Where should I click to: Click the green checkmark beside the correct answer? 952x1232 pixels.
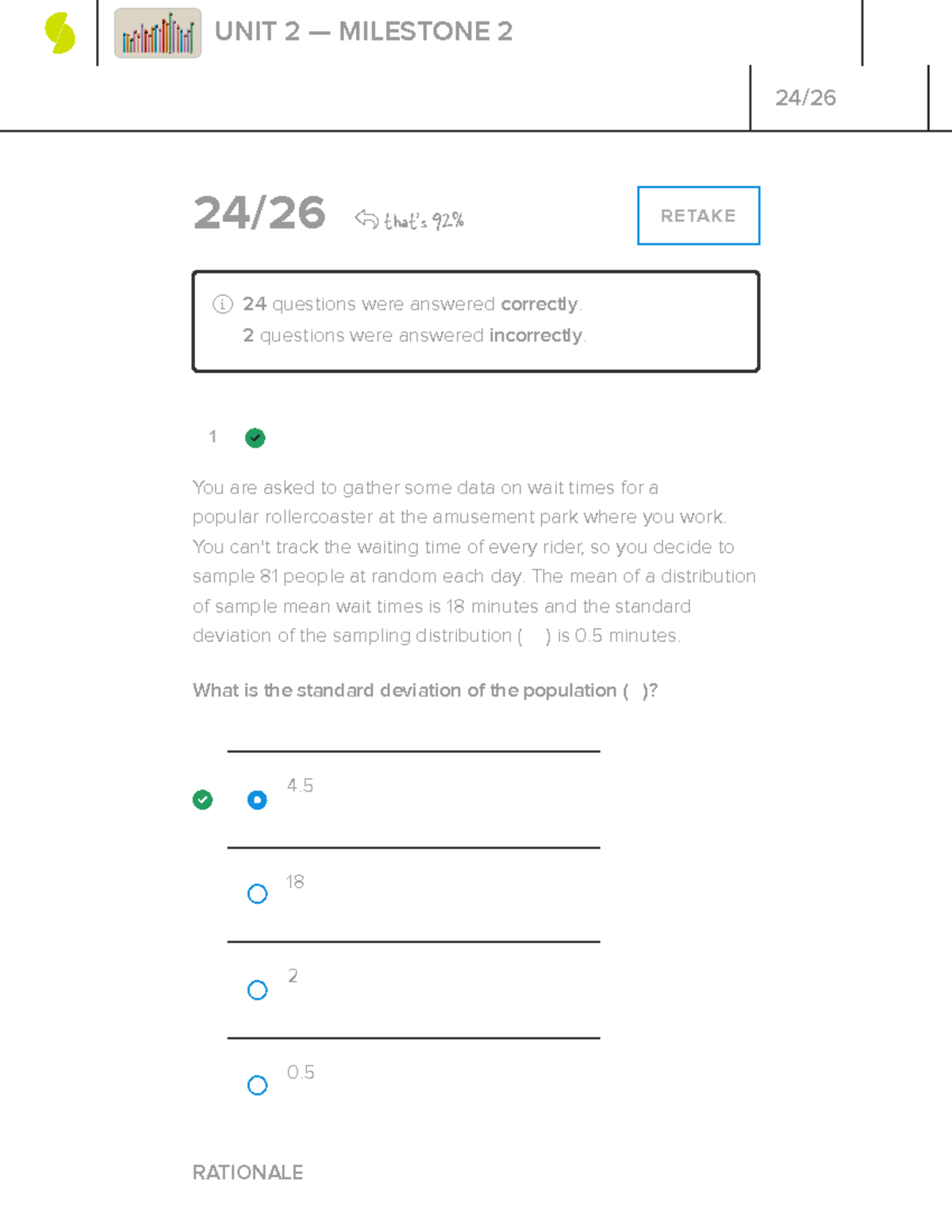(203, 800)
